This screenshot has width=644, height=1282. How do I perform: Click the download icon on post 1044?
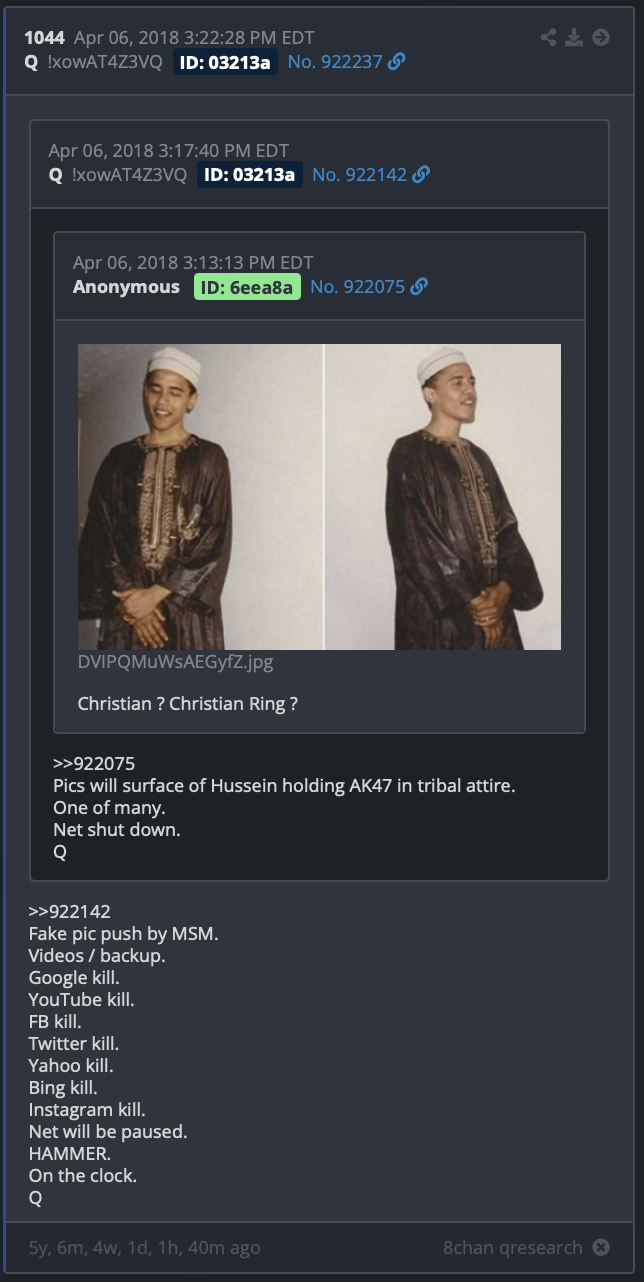point(574,38)
